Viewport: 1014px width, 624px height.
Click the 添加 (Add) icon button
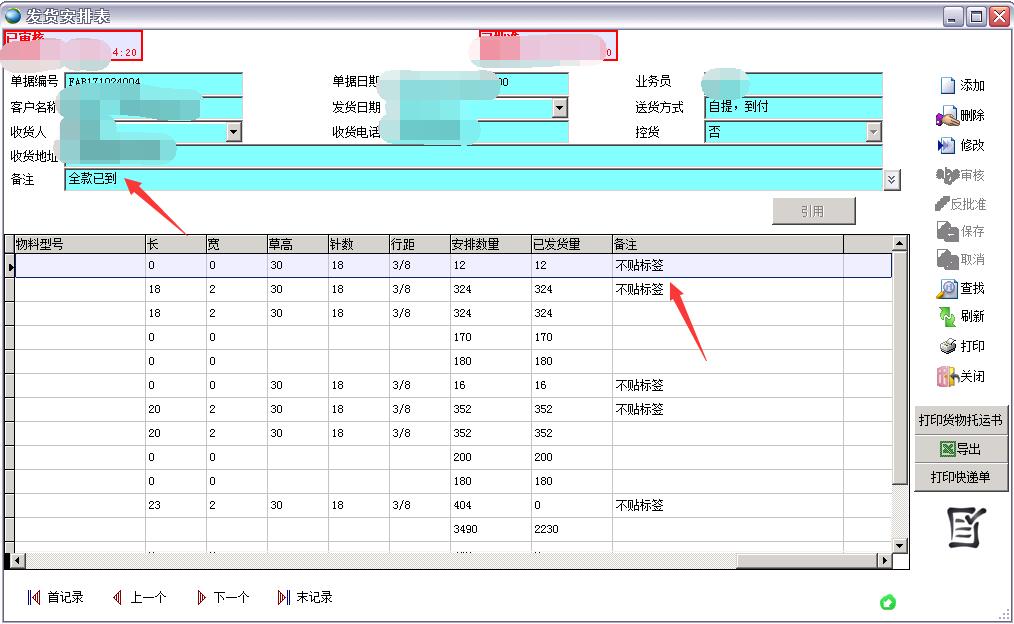(962, 86)
